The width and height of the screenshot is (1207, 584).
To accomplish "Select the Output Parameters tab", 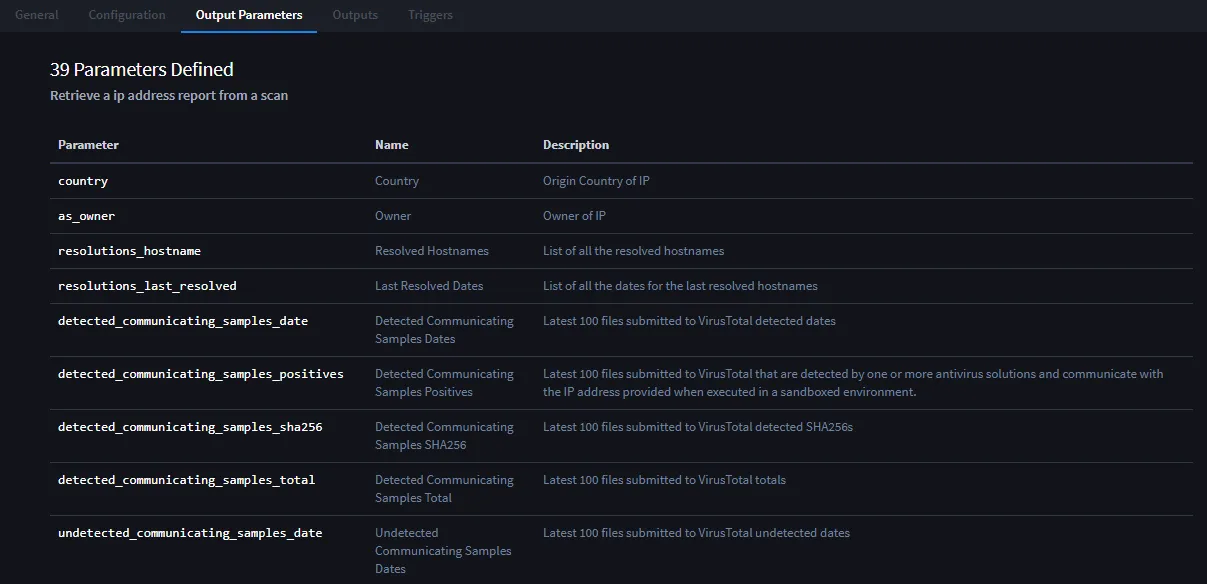I will 249,15.
